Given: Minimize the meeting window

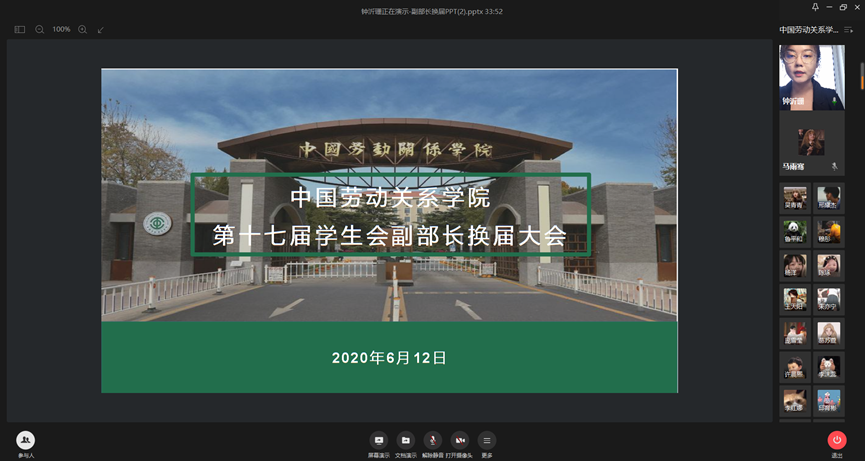Looking at the screenshot, I should pos(829,7).
